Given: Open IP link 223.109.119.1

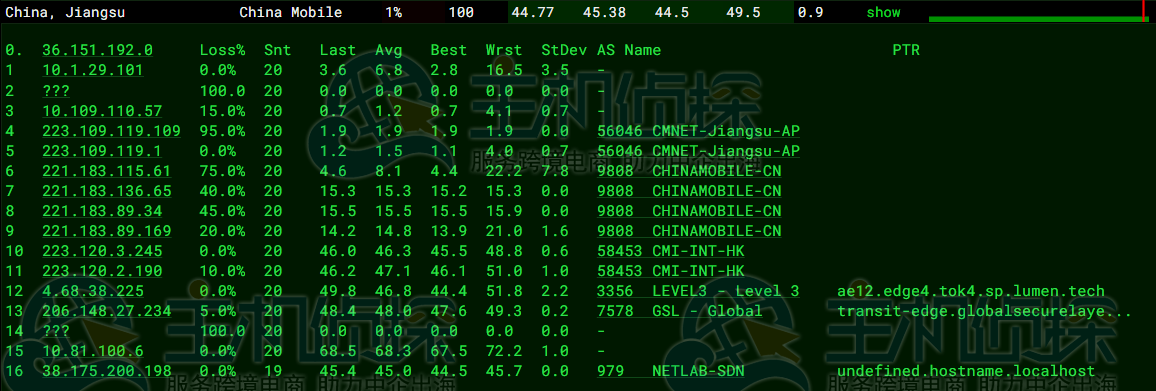Looking at the screenshot, I should 102,150.
